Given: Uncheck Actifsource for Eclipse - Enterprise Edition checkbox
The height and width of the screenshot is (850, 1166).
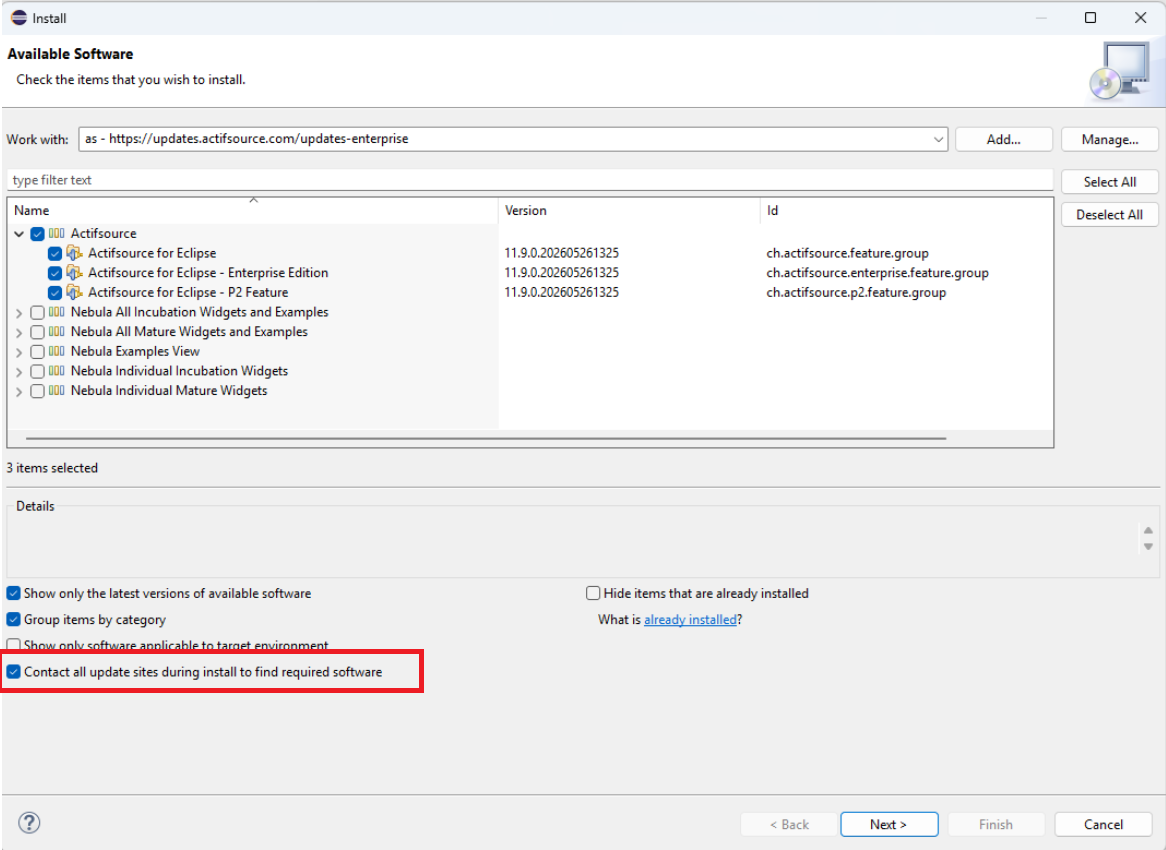Looking at the screenshot, I should pos(55,273).
